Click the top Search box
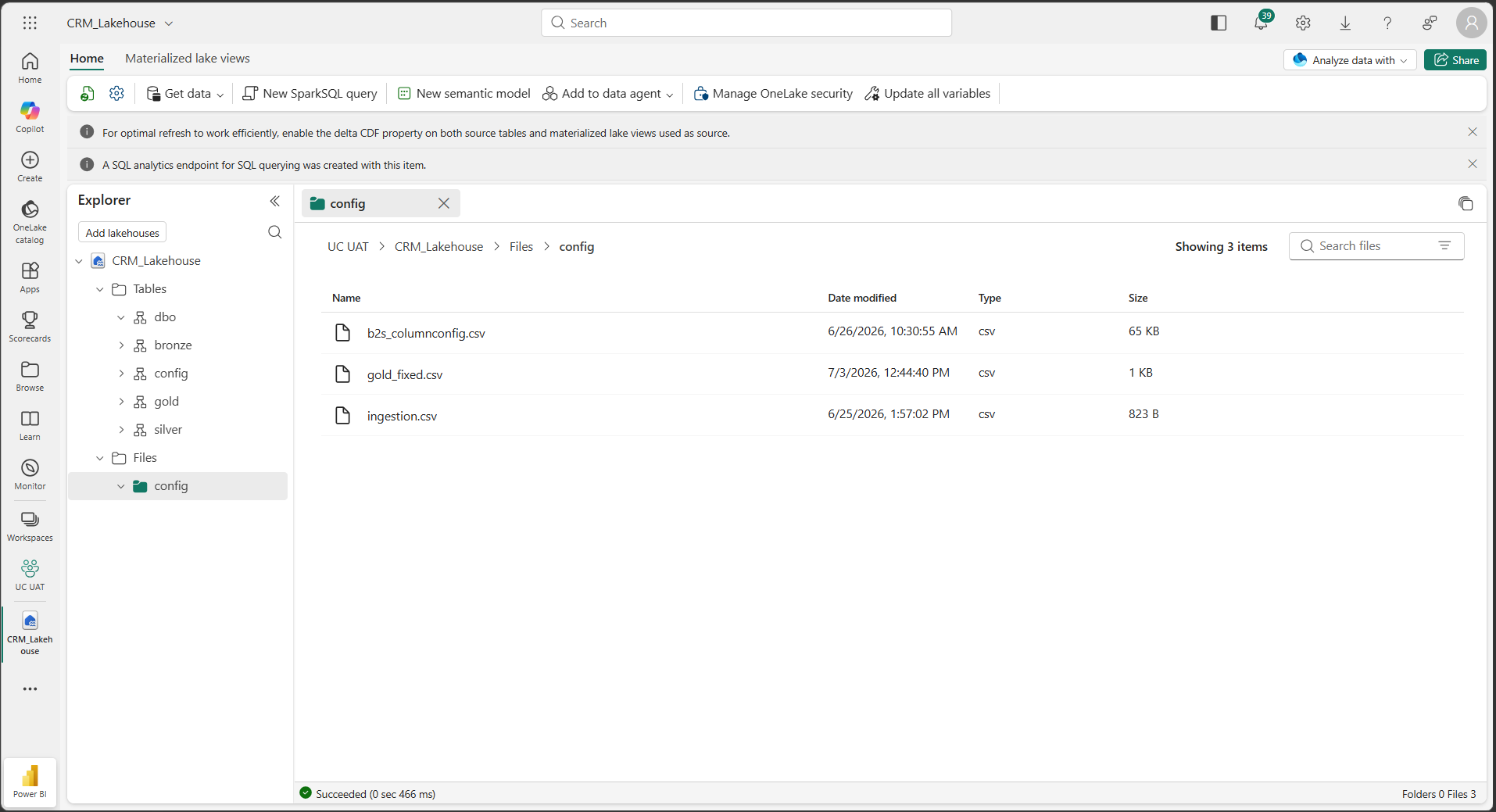The height and width of the screenshot is (812, 1496). tap(746, 23)
